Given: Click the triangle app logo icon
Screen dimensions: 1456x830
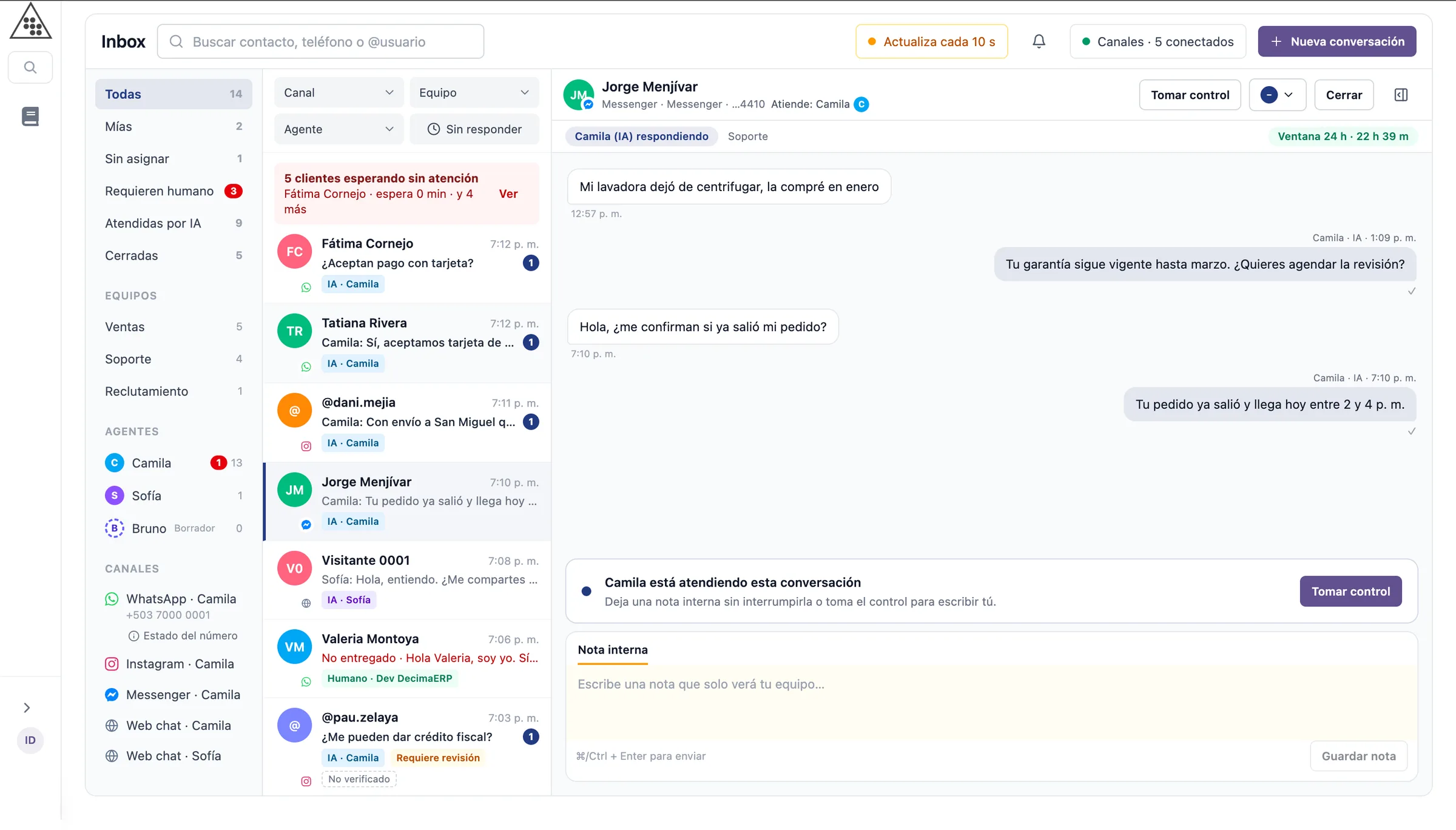Looking at the screenshot, I should click(30, 21).
